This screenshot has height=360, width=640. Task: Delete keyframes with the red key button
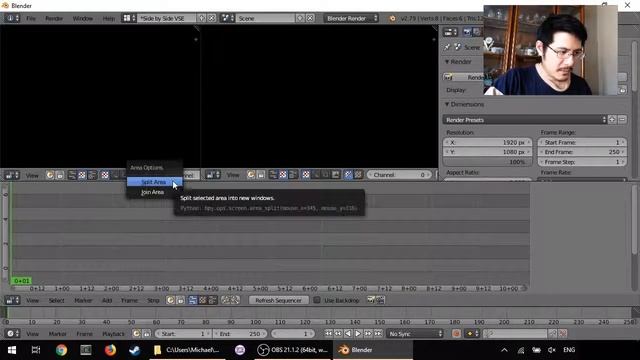pyautogui.click(x=563, y=334)
